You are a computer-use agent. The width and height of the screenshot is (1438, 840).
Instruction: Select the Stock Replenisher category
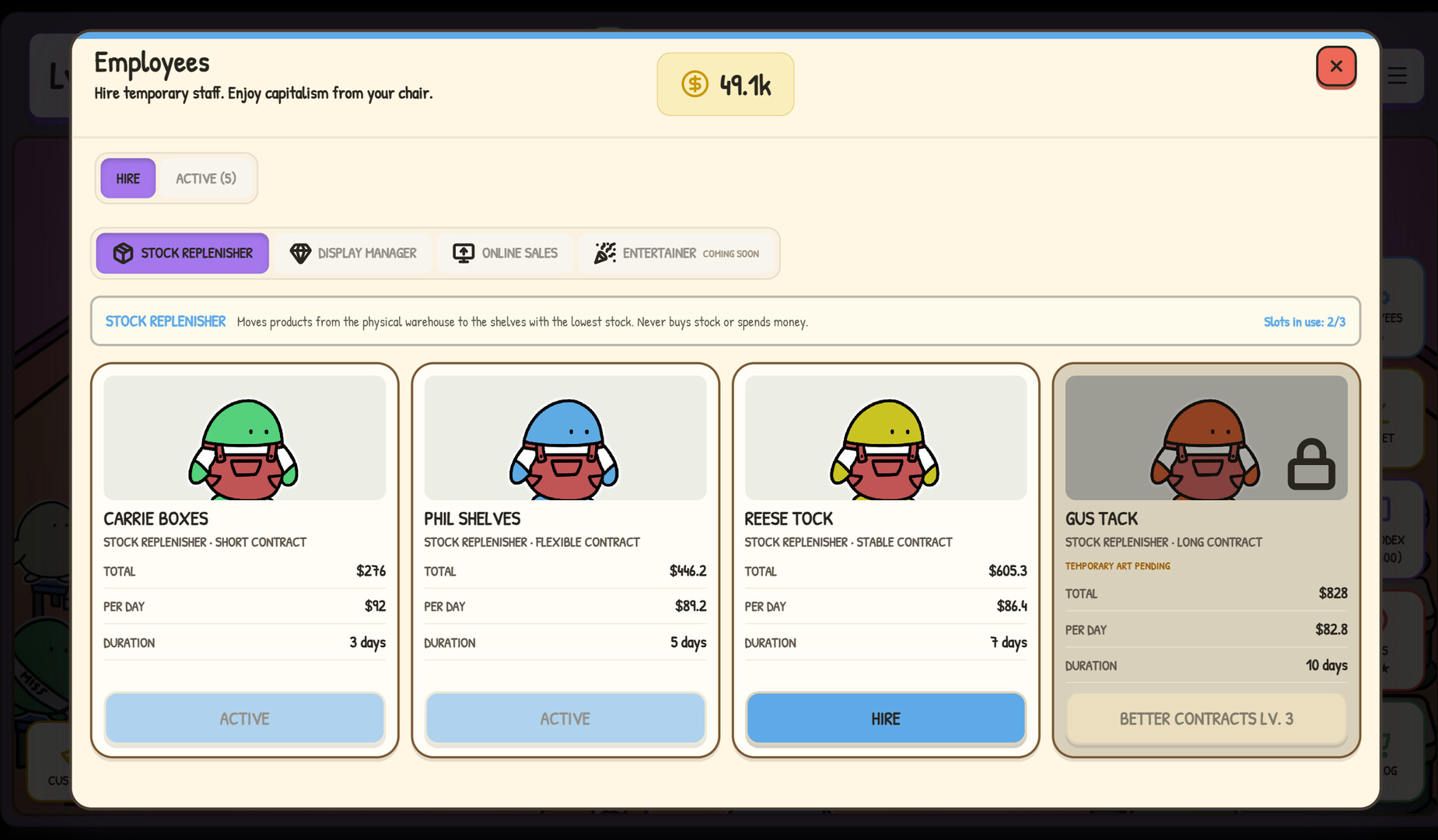coord(183,253)
